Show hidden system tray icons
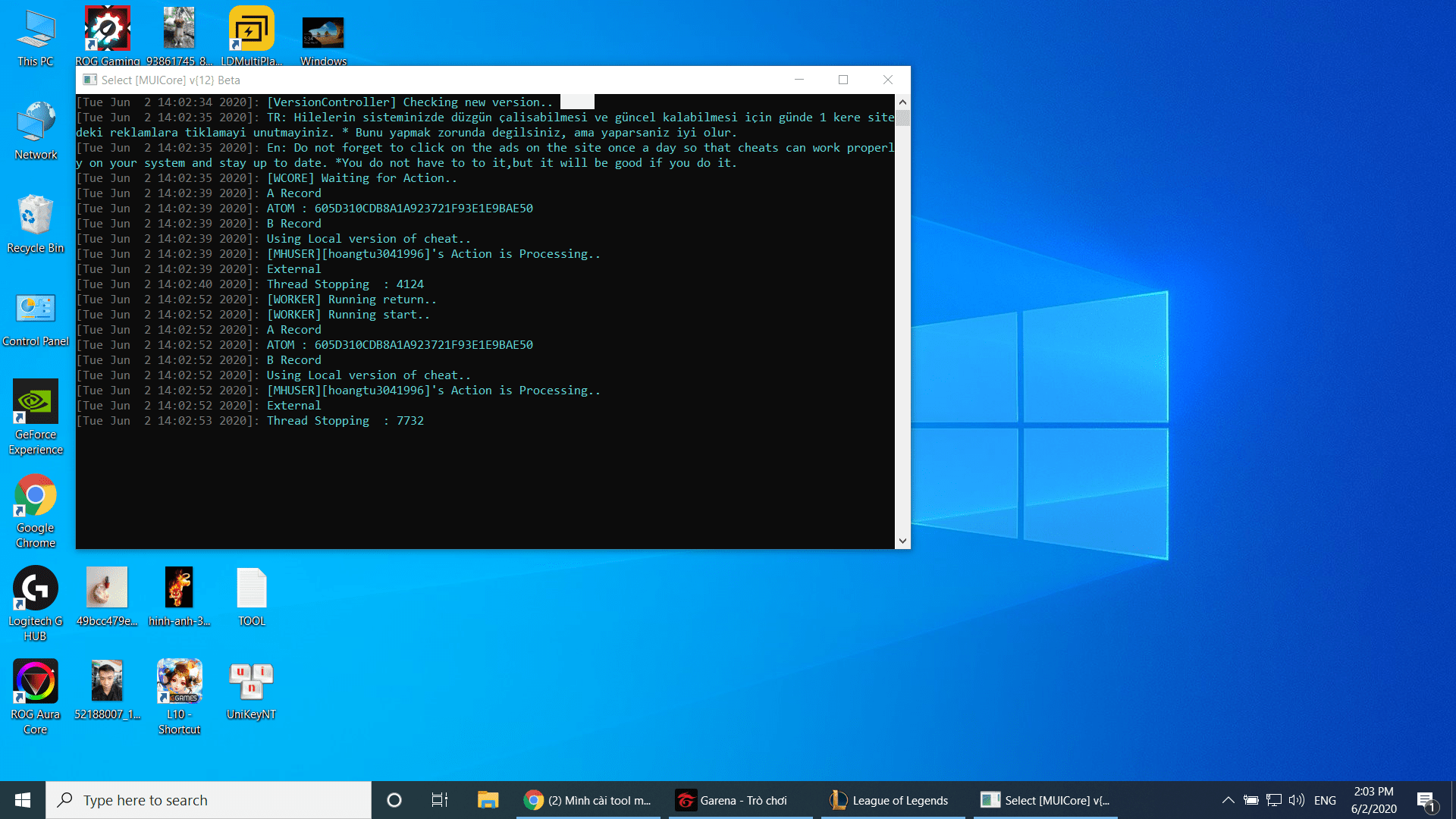Screen dimensions: 1456x819 pyautogui.click(x=1228, y=800)
